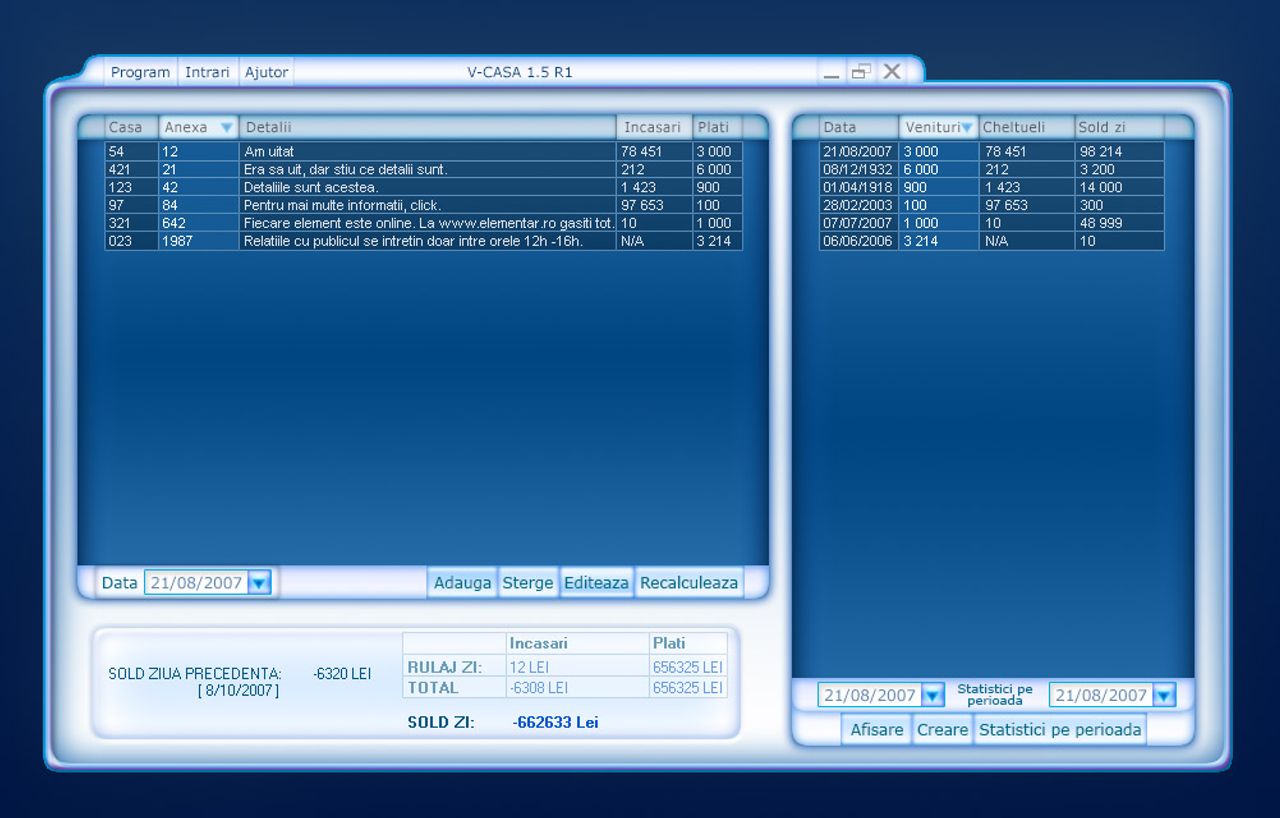1280x818 pixels.
Task: Open the start date dropdown for statistics period
Action: tap(933, 694)
